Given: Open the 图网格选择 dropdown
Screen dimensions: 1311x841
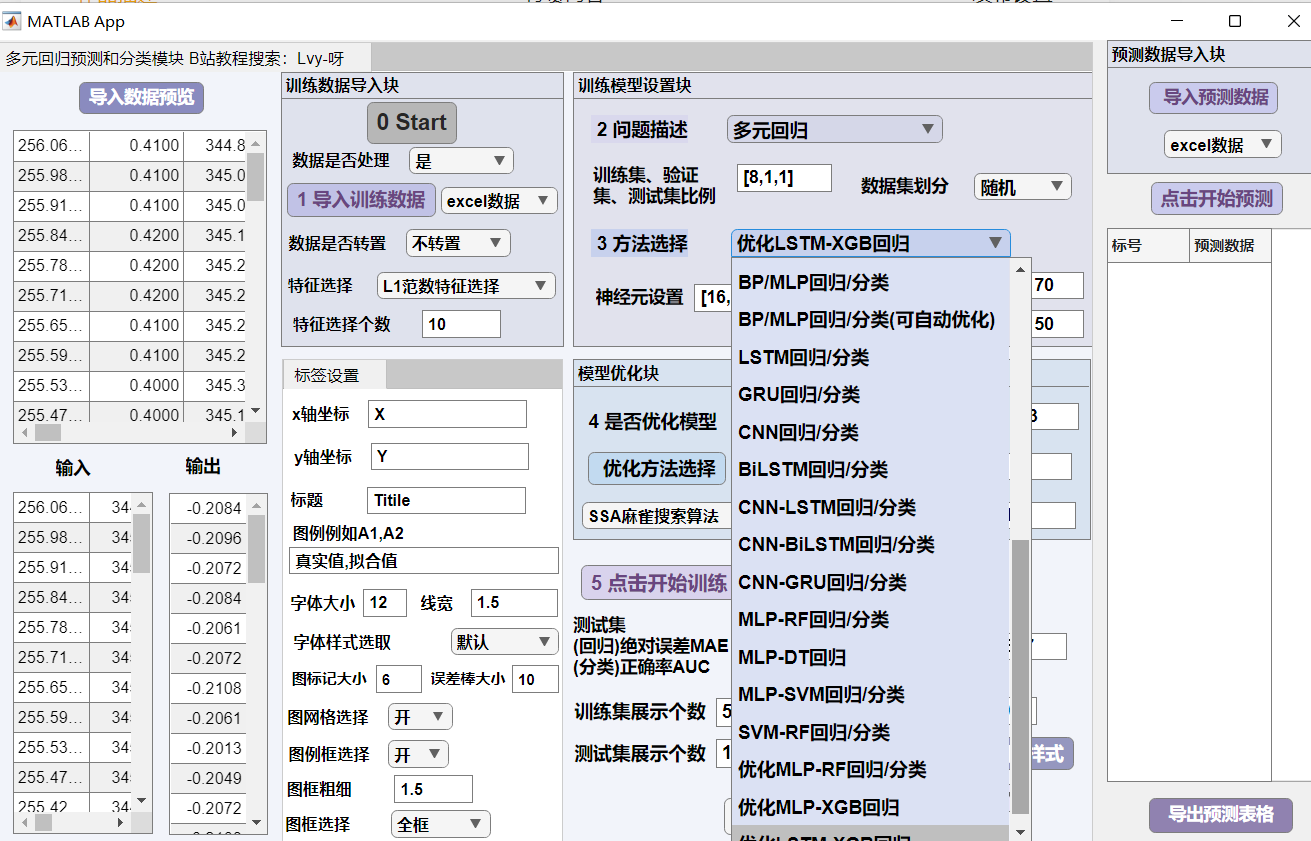Looking at the screenshot, I should [419, 717].
